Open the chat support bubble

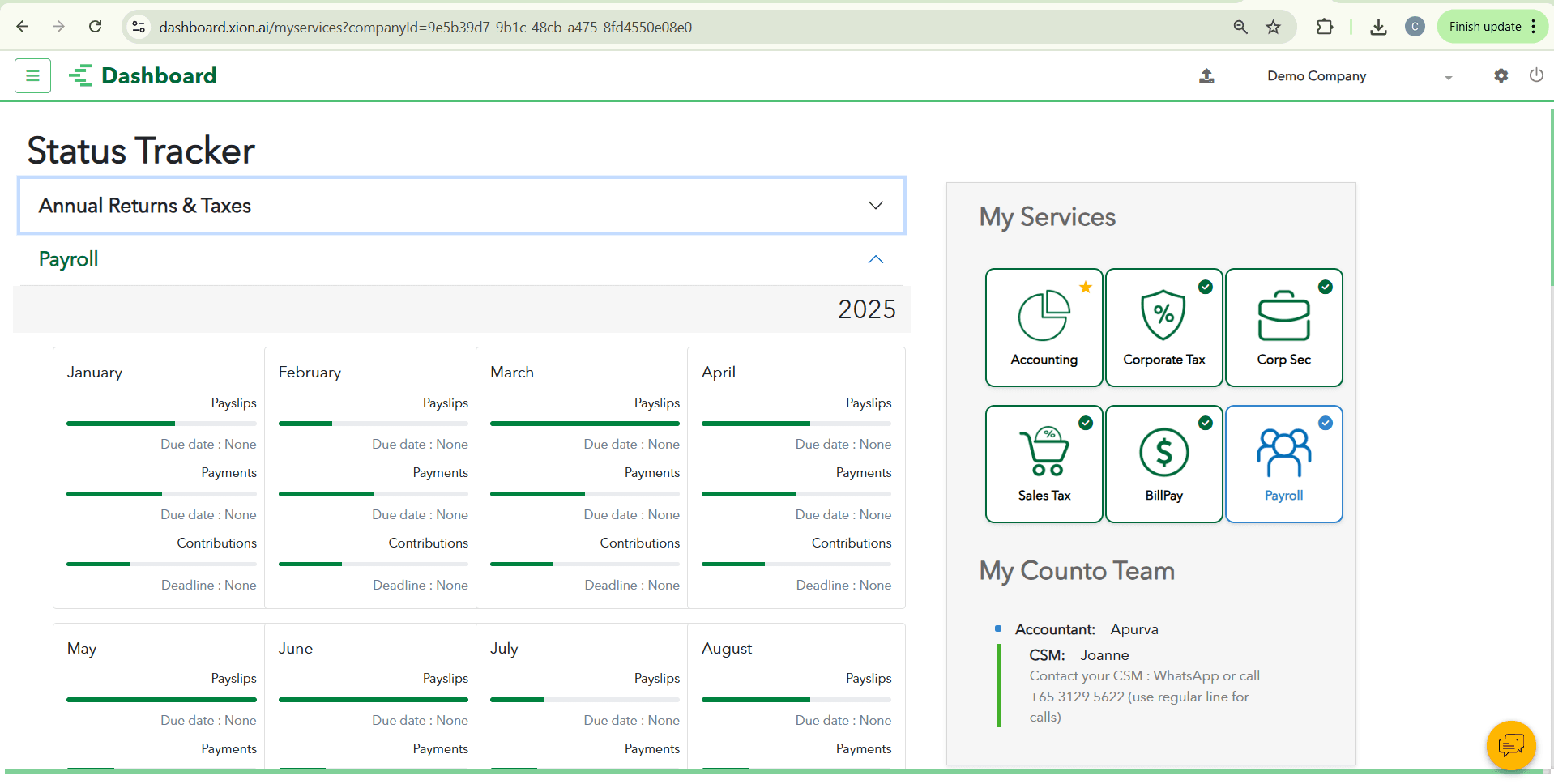coord(1511,745)
